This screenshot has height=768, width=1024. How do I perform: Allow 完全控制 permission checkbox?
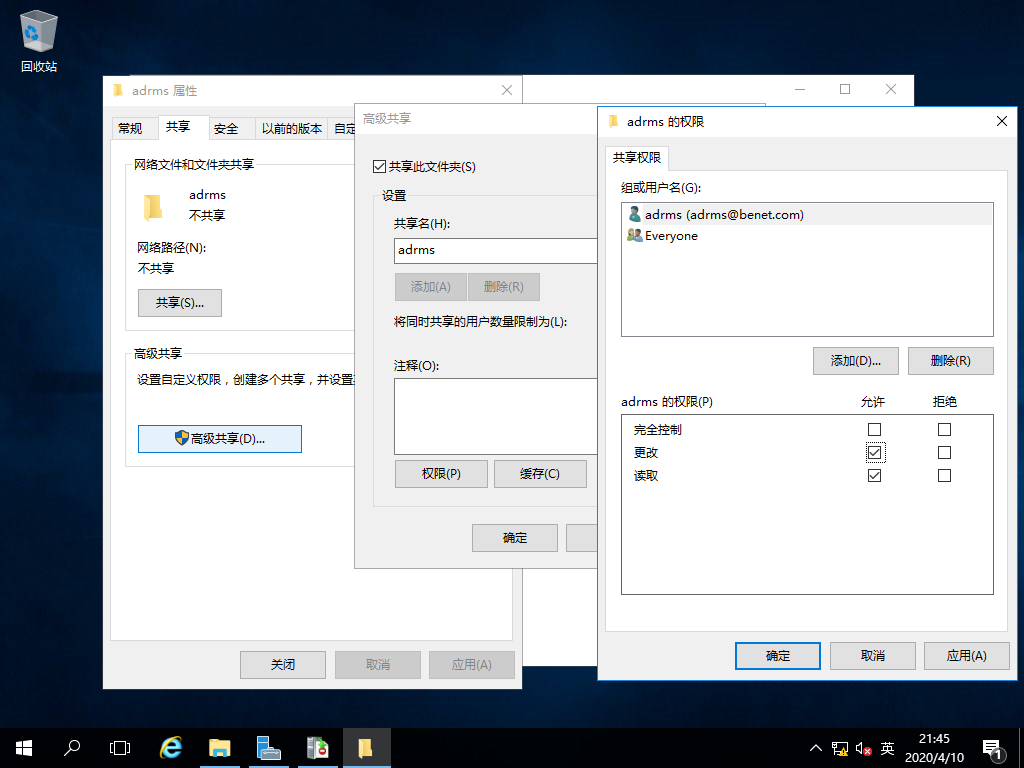pos(874,429)
